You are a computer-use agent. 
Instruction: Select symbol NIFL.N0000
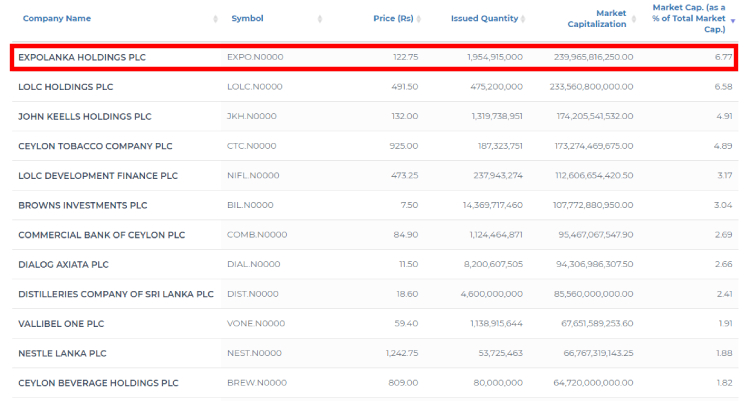pyautogui.click(x=253, y=176)
